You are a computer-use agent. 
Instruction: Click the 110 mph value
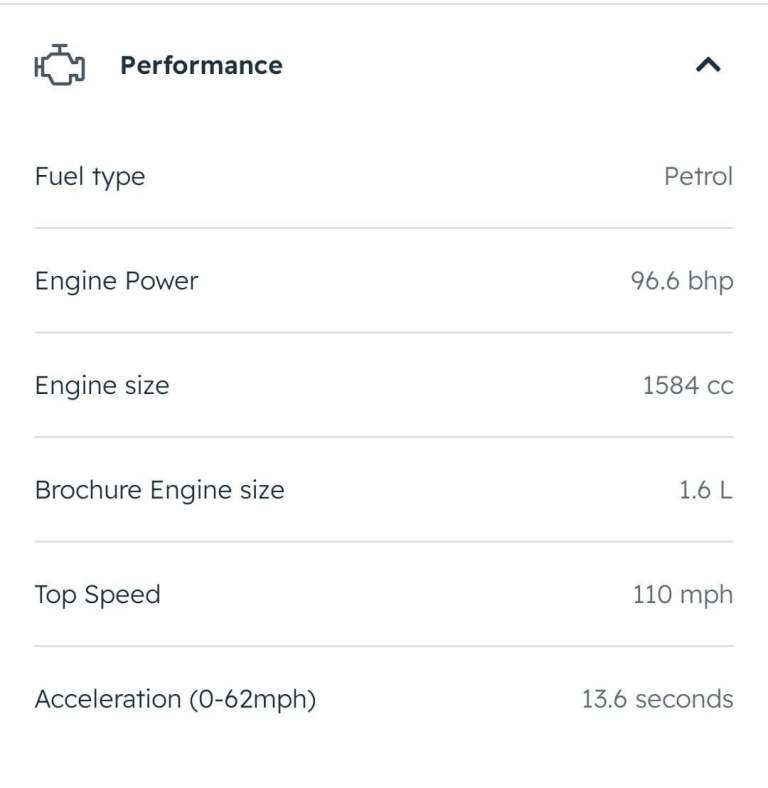pos(682,595)
